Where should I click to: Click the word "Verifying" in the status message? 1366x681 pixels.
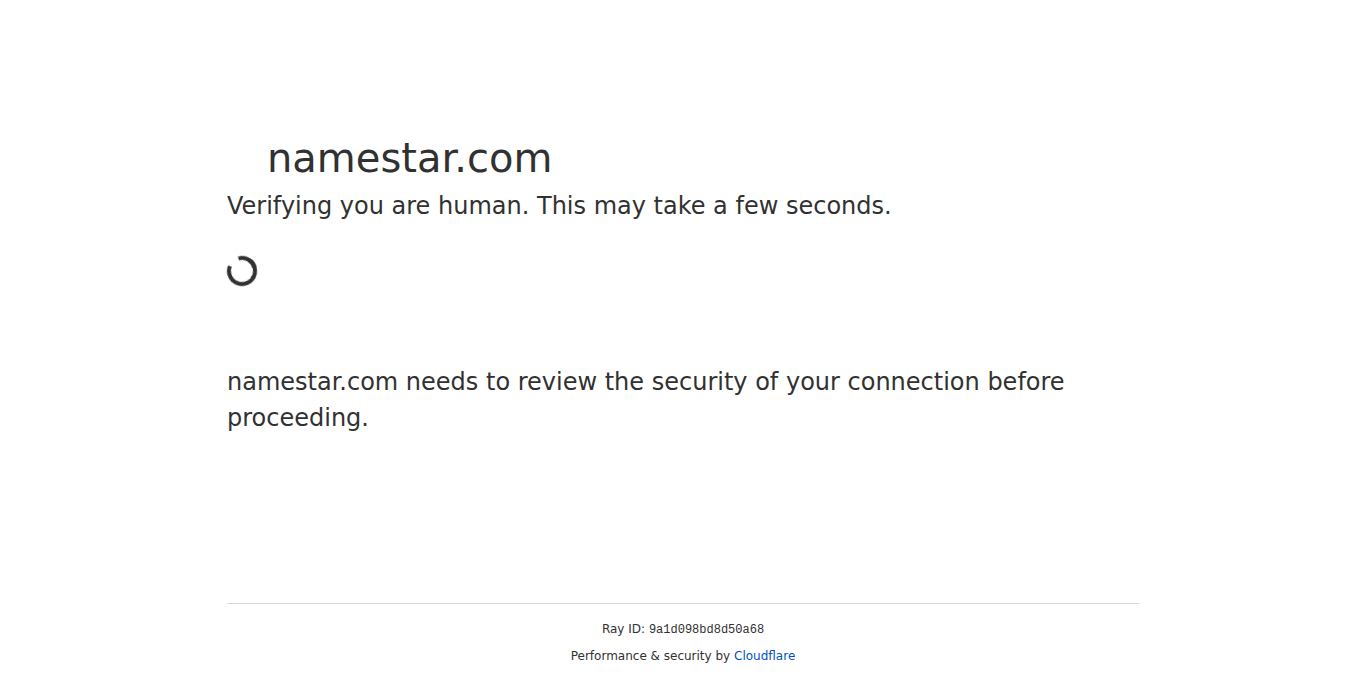pyautogui.click(x=279, y=206)
